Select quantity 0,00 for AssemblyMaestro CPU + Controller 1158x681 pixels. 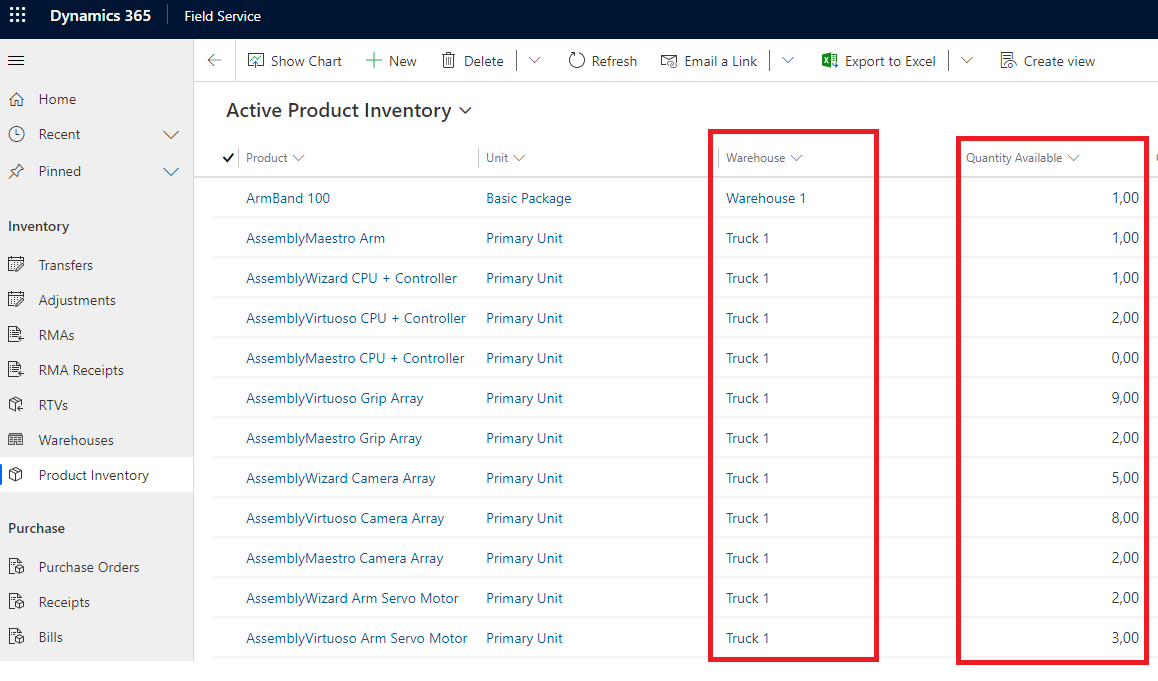pyautogui.click(x=1125, y=358)
